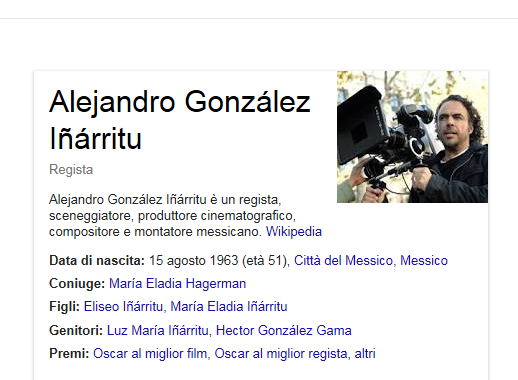Show more awards via altri link
Image resolution: width=518 pixels, height=380 pixels.
[365, 354]
